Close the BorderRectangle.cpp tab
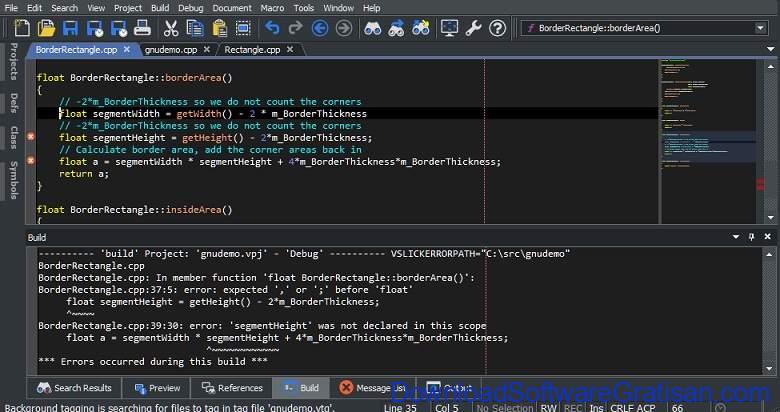 [x=127, y=49]
